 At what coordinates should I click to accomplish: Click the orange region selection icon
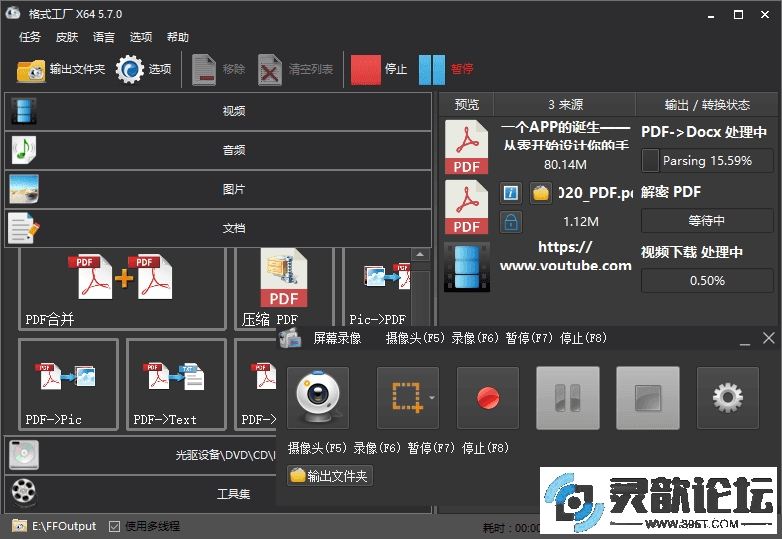(x=406, y=397)
